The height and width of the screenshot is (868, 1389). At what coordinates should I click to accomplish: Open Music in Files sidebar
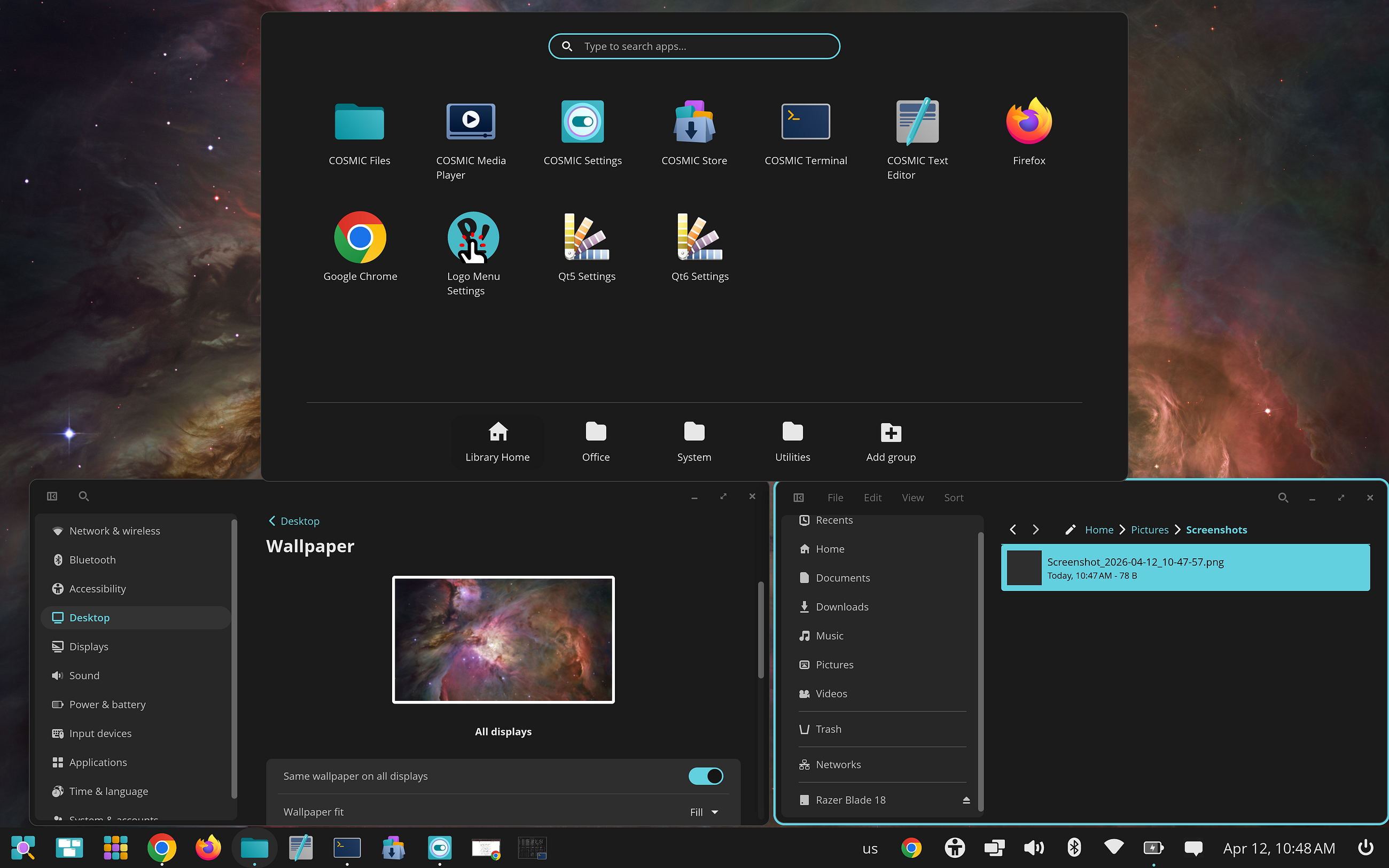coord(882,636)
